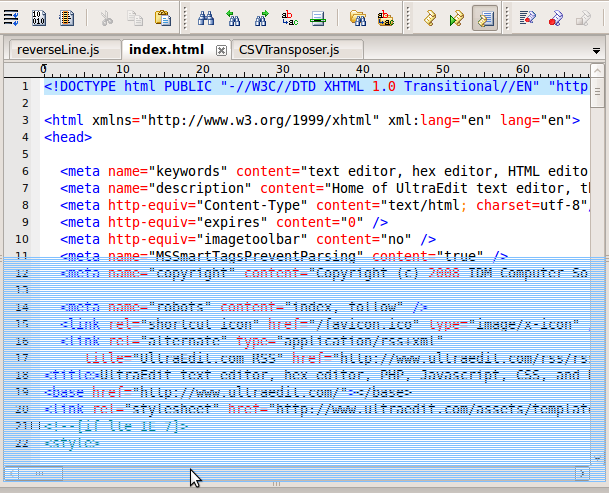The height and width of the screenshot is (493, 609).
Task: Click "Content-Type" on line 8
Action: coord(252,205)
